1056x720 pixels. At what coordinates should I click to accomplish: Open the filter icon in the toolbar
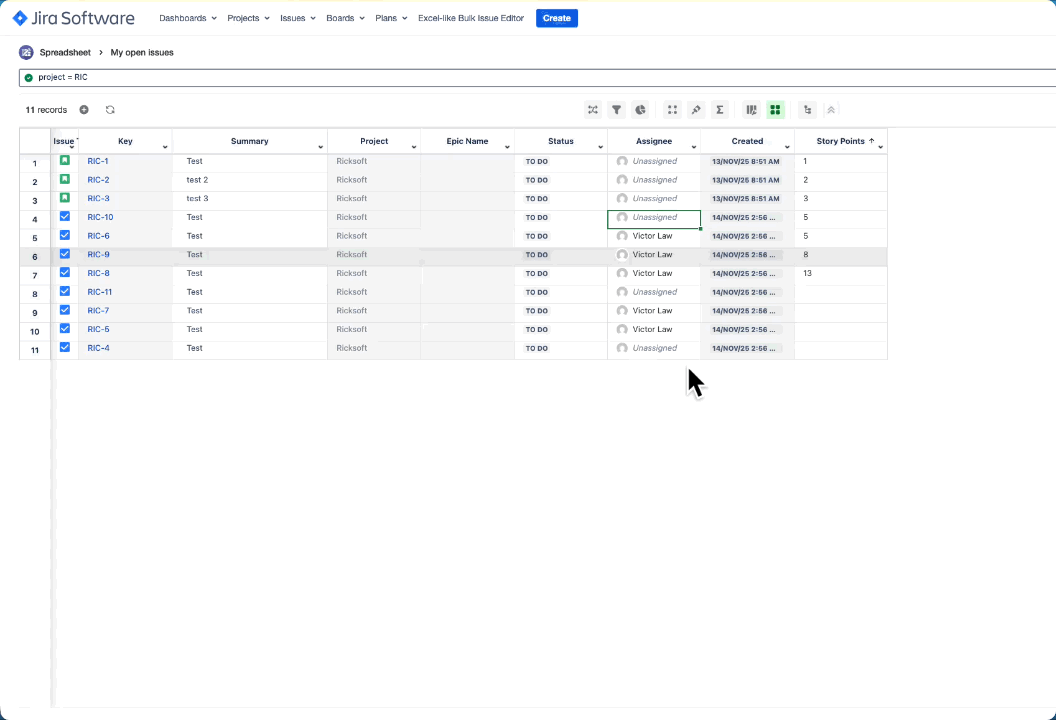click(616, 110)
